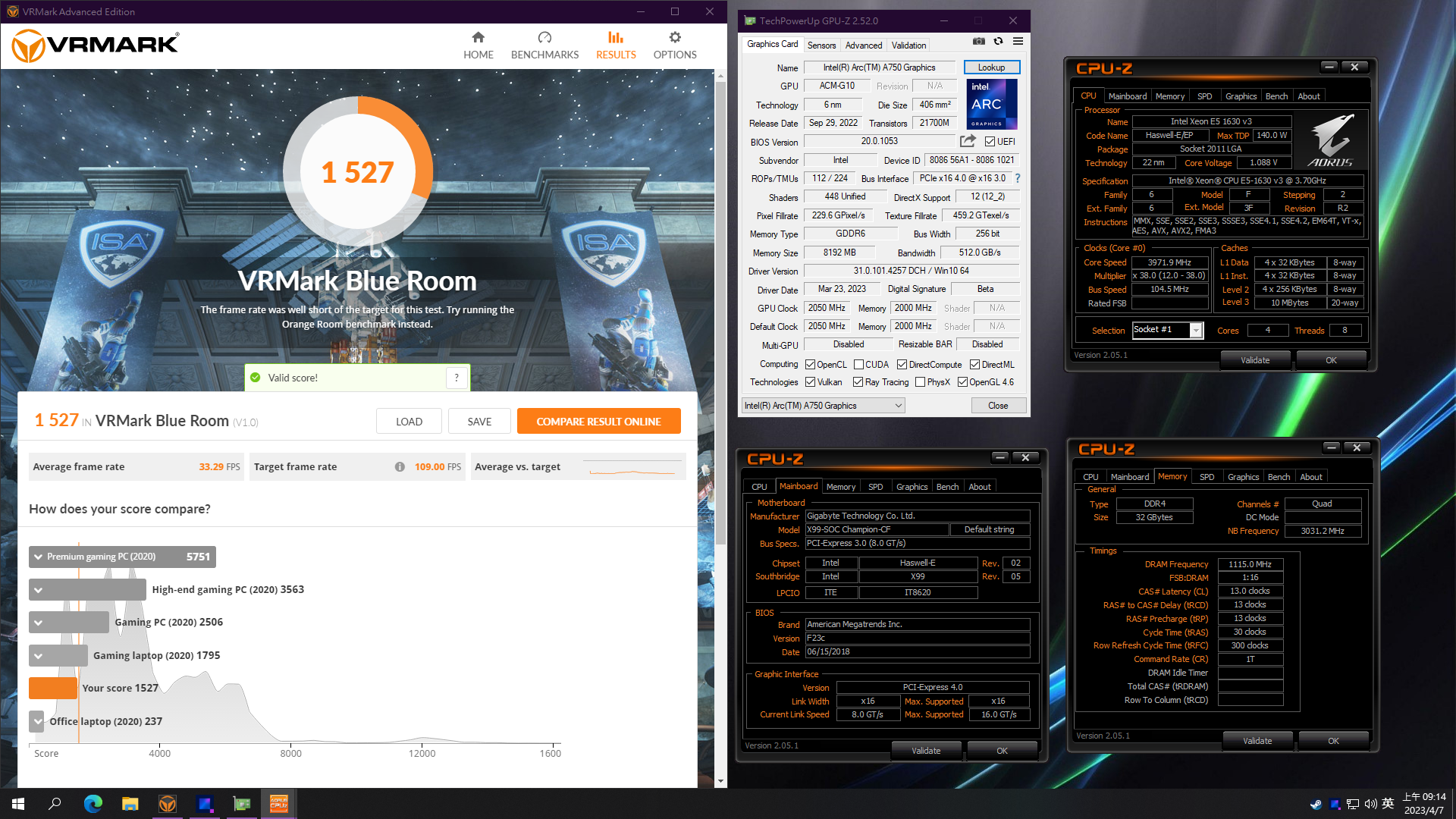Open the Socket #1 selection dropdown
The image size is (1456, 819).
(x=1168, y=330)
